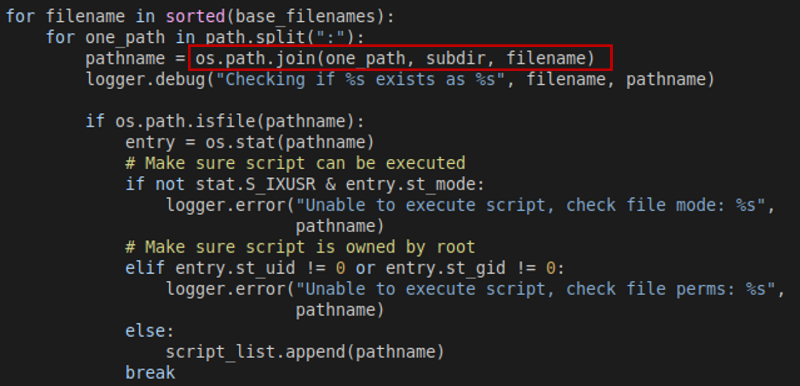Click the 'pathname =' variable assignment

click(x=135, y=59)
